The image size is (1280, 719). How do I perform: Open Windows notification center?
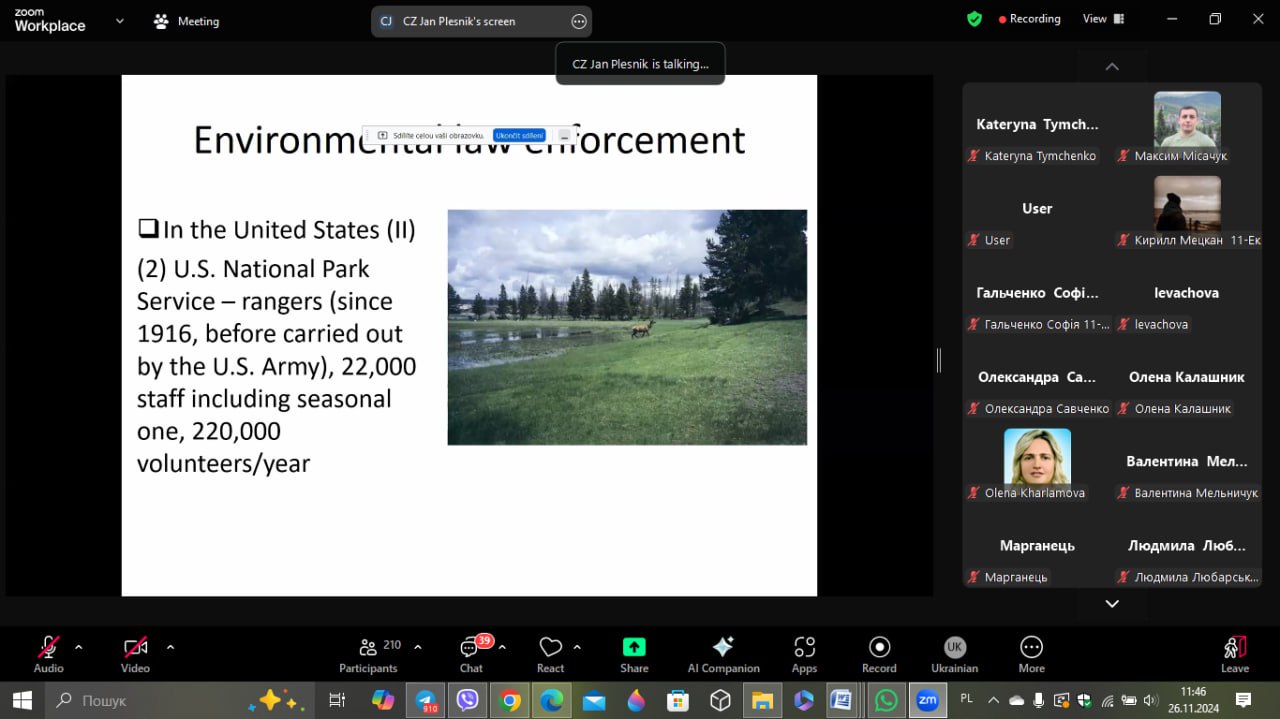pyautogui.click(x=1244, y=700)
